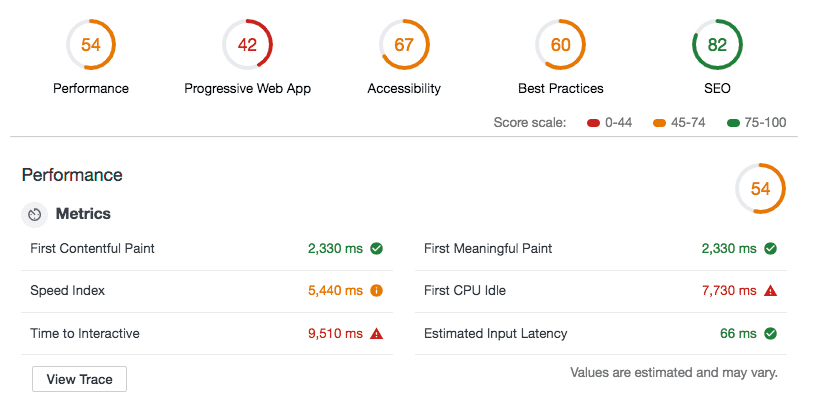Click the Performance score gauge 54 at top
Image resolution: width=822 pixels, height=411 pixels.
91,45
